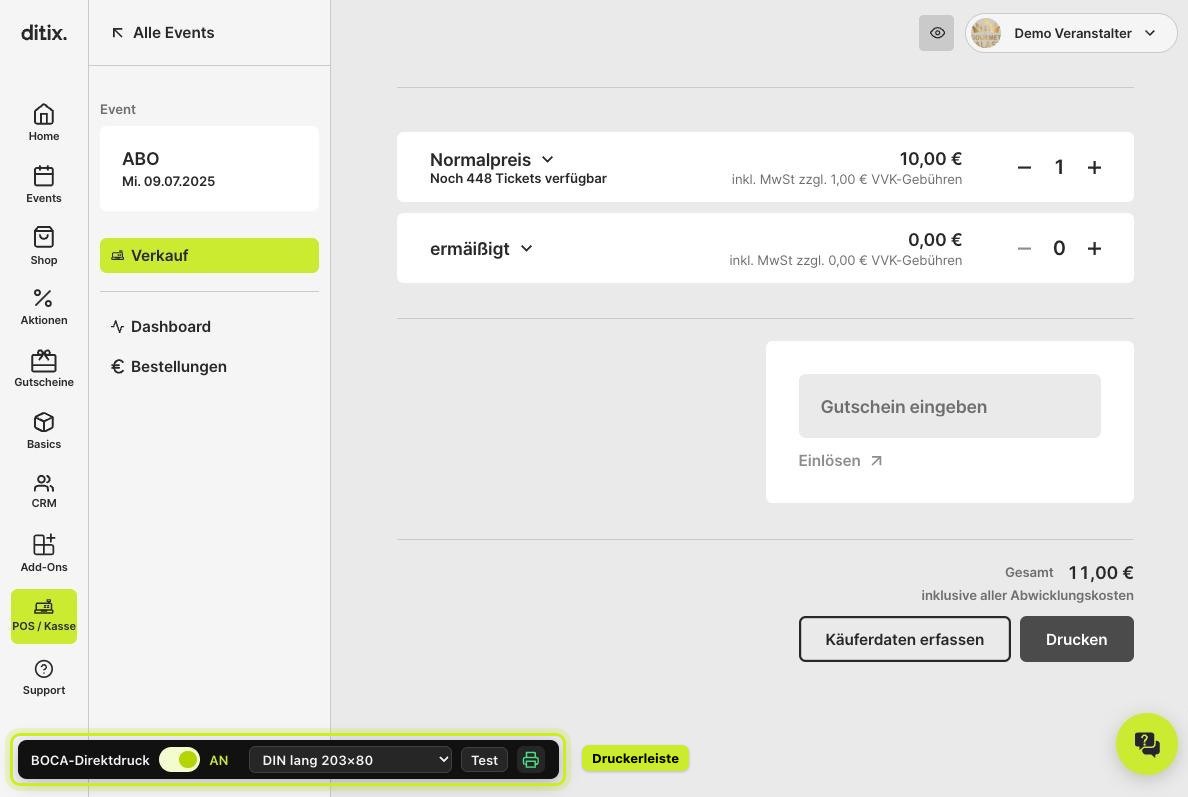The image size is (1188, 797).
Task: Open the Events section
Action: pyautogui.click(x=44, y=185)
